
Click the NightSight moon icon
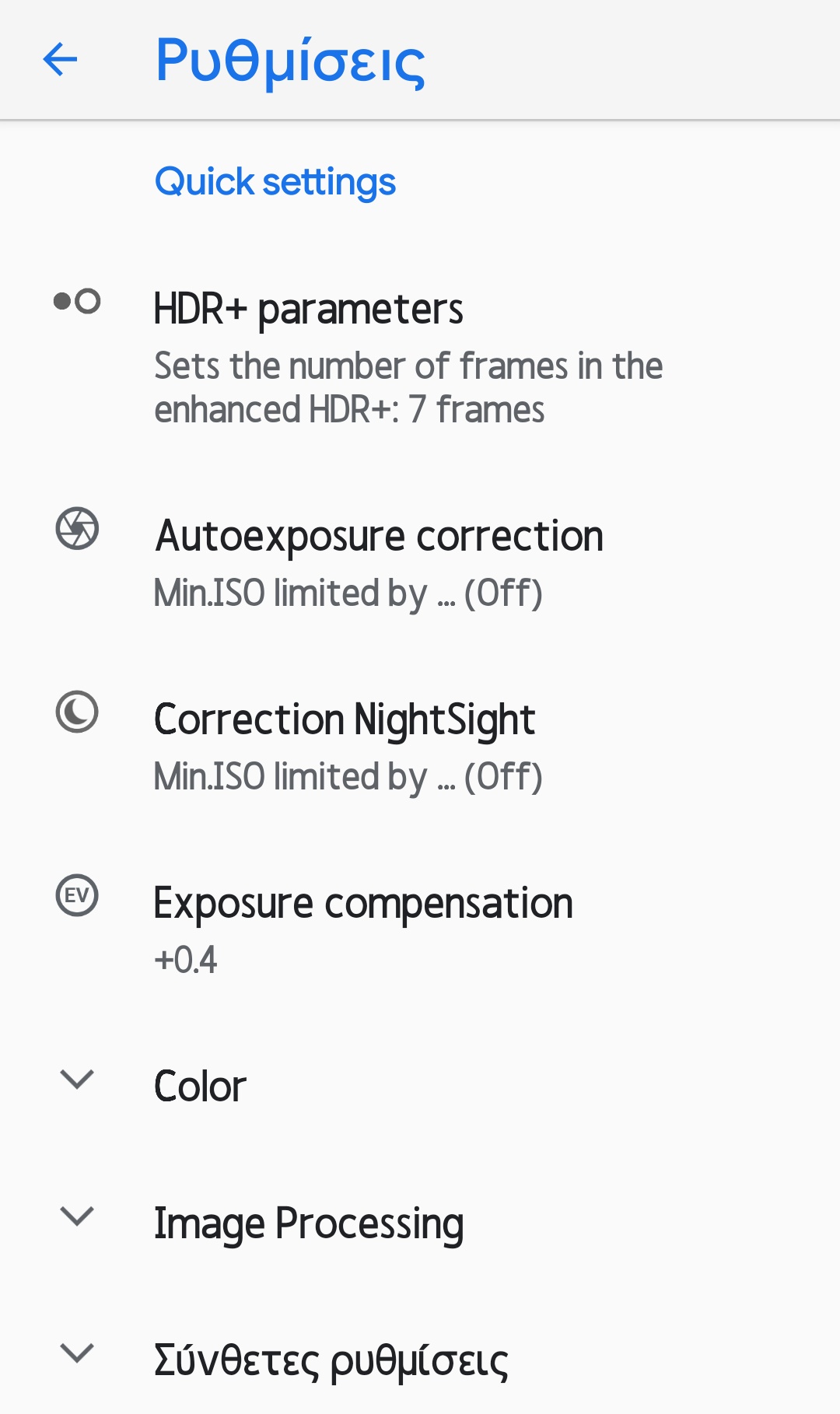click(77, 712)
